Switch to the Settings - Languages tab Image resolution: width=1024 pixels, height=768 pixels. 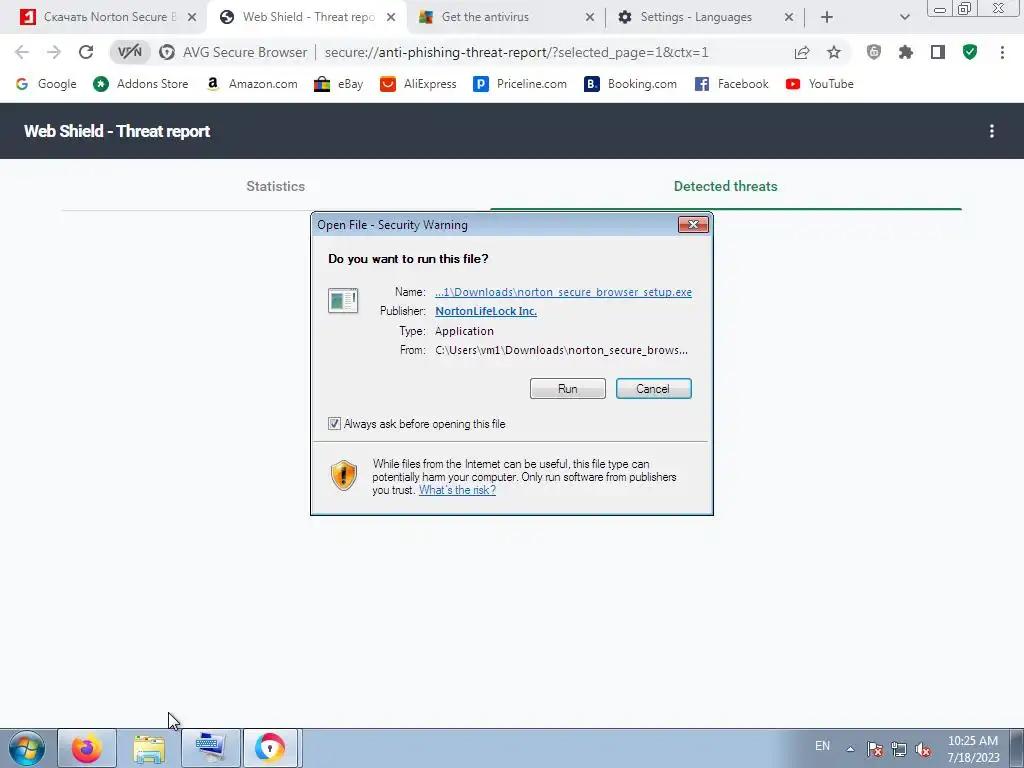click(696, 17)
